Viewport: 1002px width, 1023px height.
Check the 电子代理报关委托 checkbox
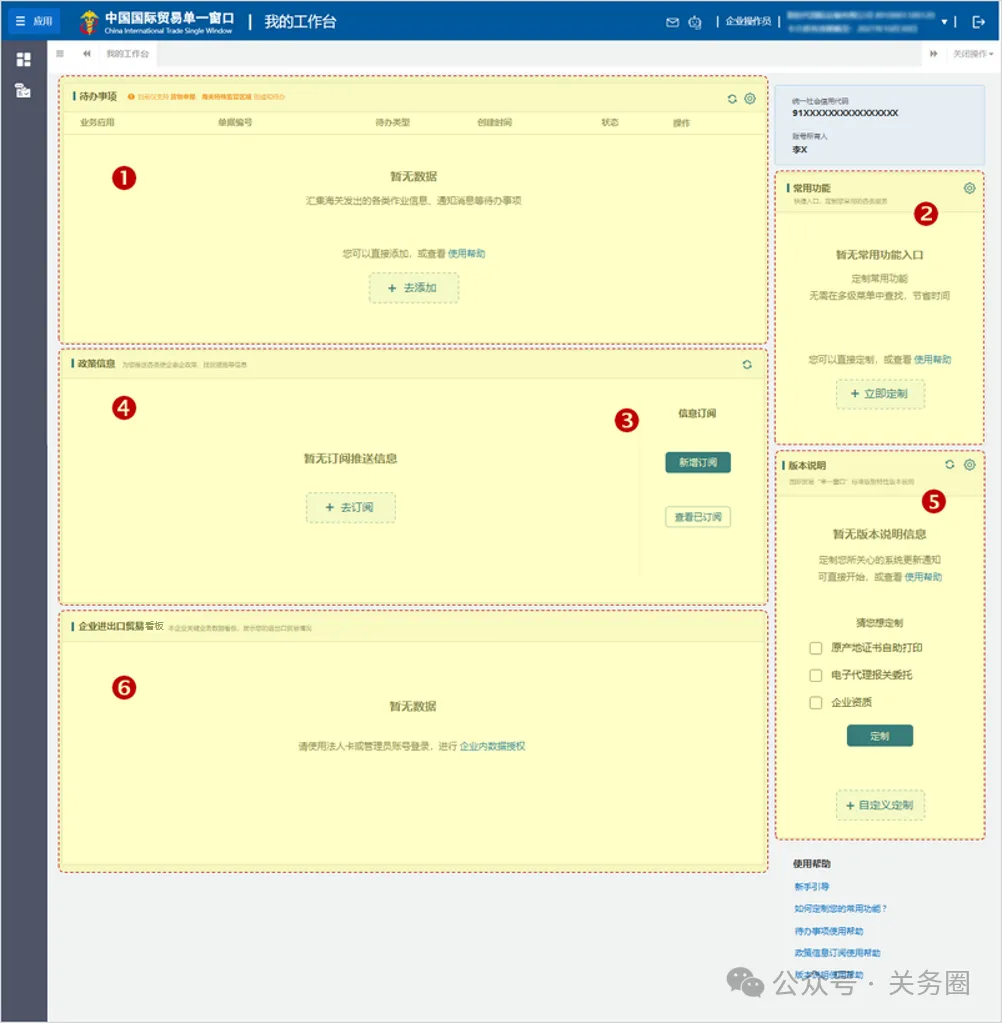815,675
